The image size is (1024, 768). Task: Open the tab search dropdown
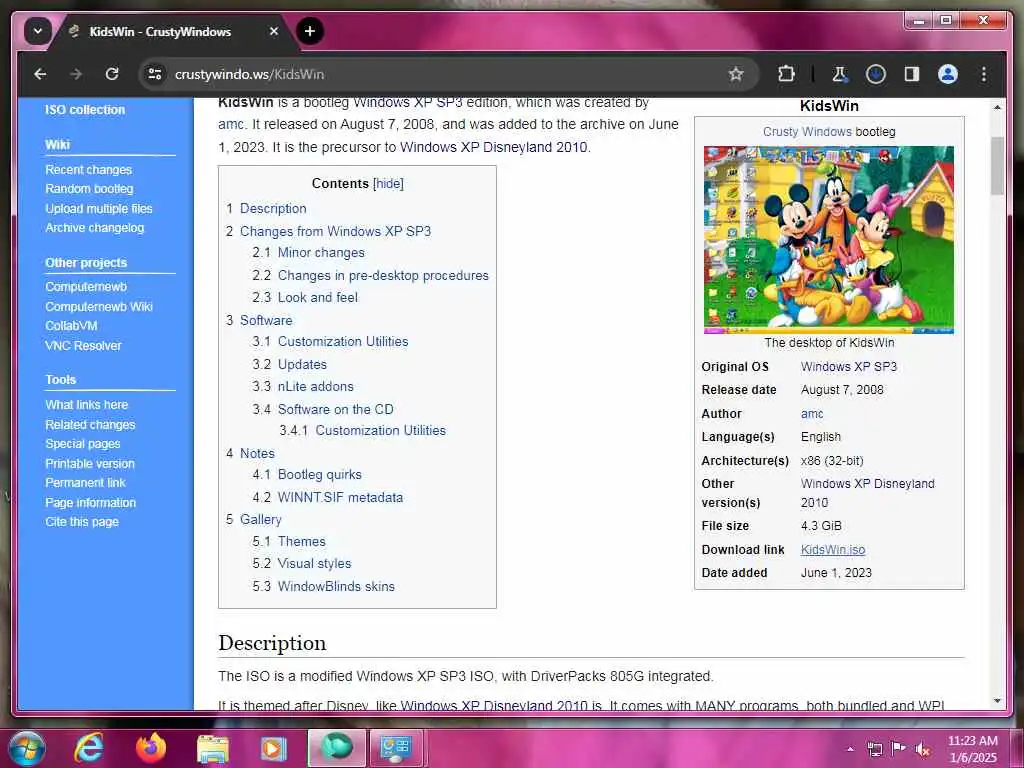tap(38, 31)
